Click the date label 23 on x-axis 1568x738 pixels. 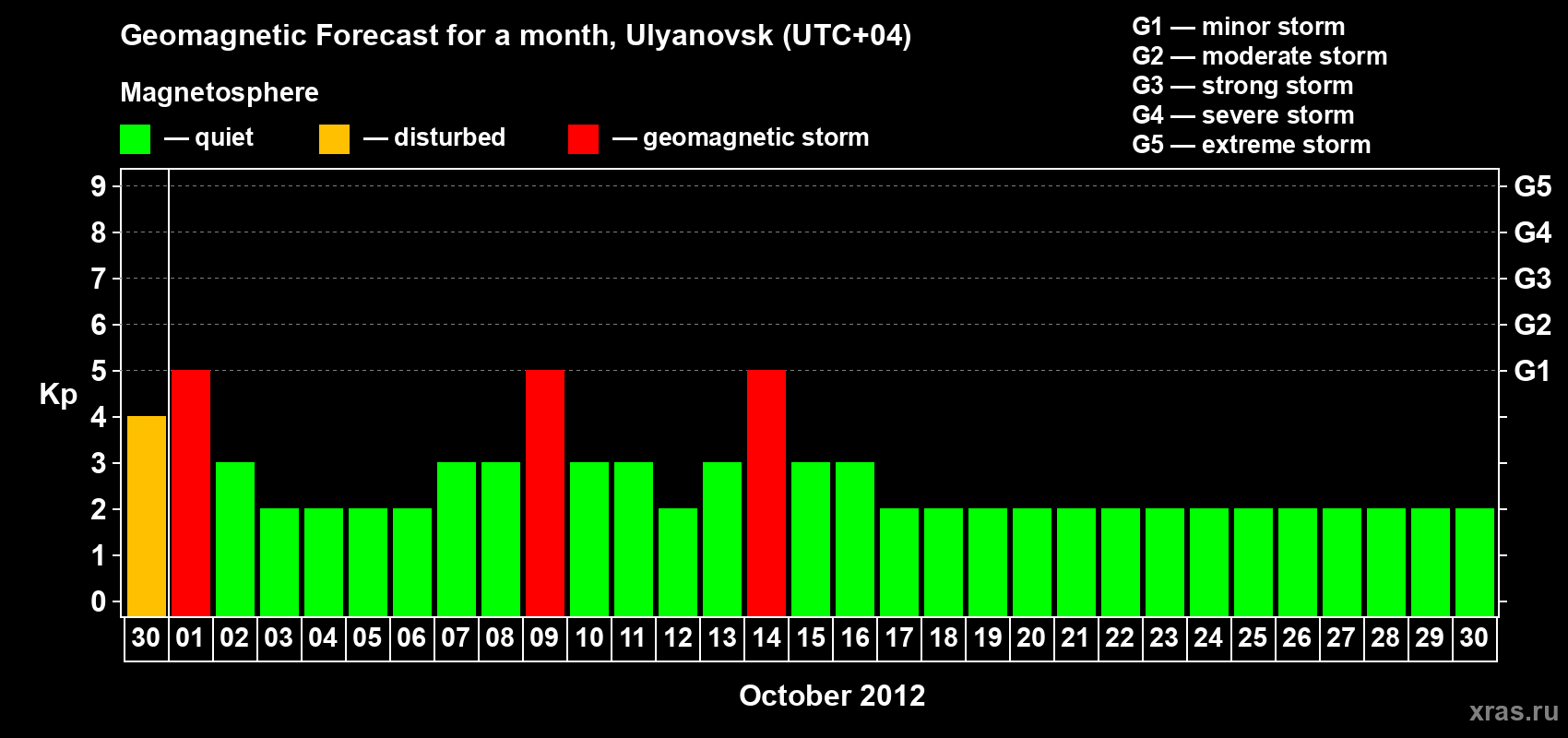point(1164,637)
